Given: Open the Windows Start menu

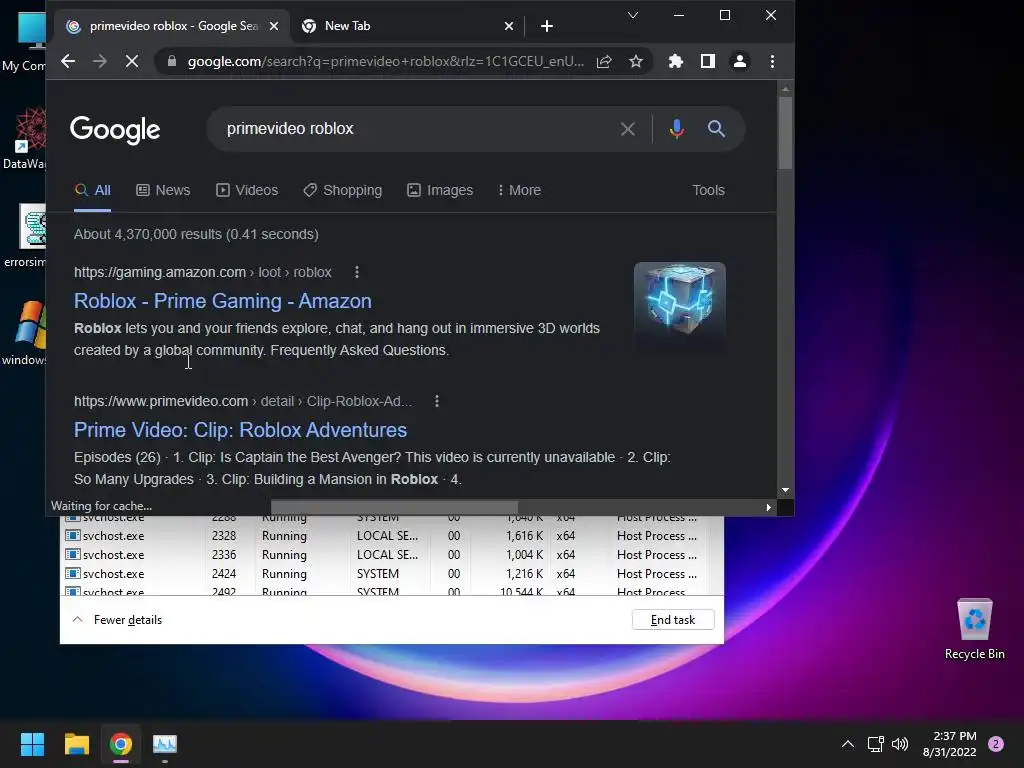Looking at the screenshot, I should (32, 744).
